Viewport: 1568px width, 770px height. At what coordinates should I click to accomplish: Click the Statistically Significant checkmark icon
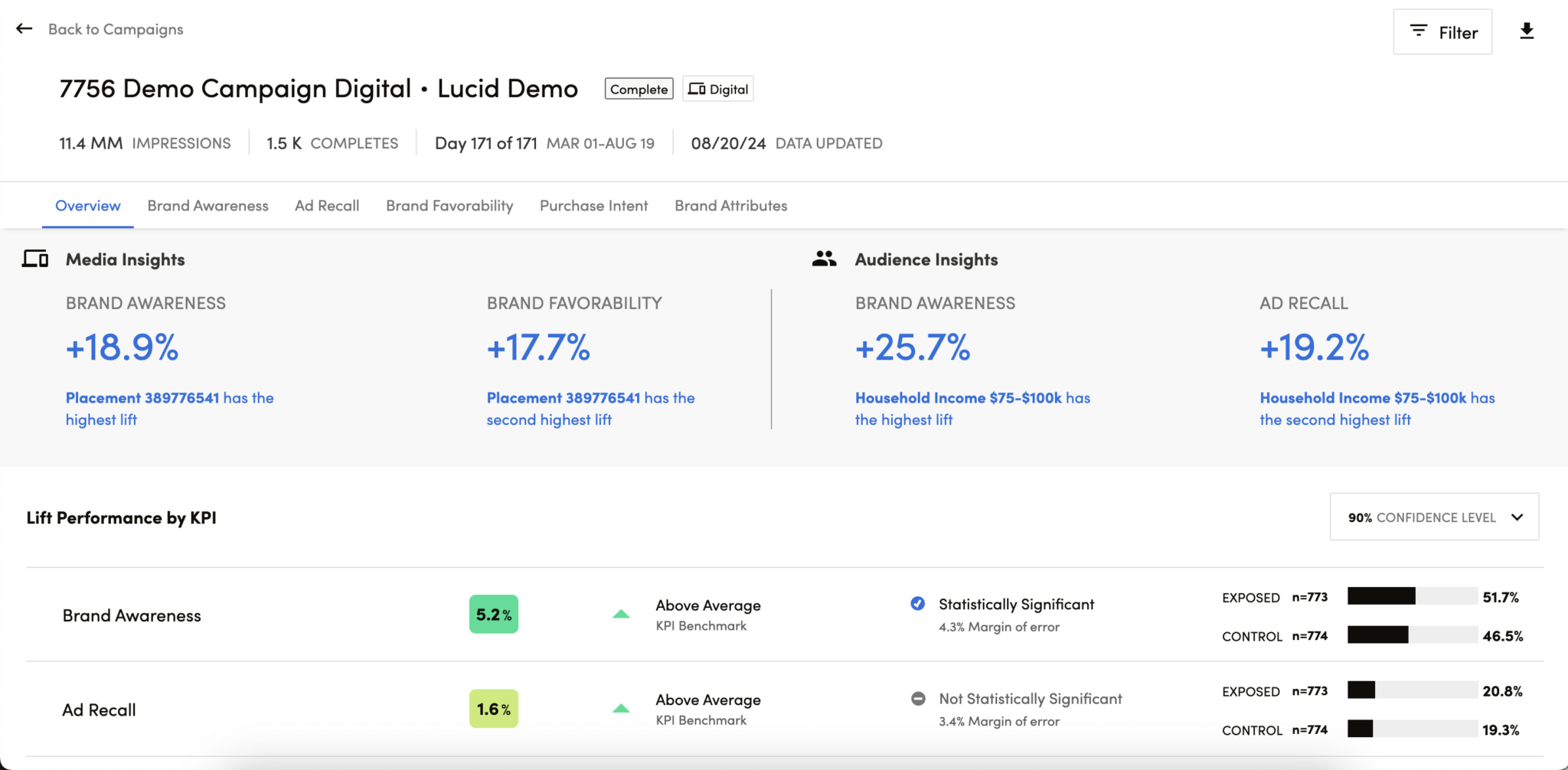tap(916, 604)
